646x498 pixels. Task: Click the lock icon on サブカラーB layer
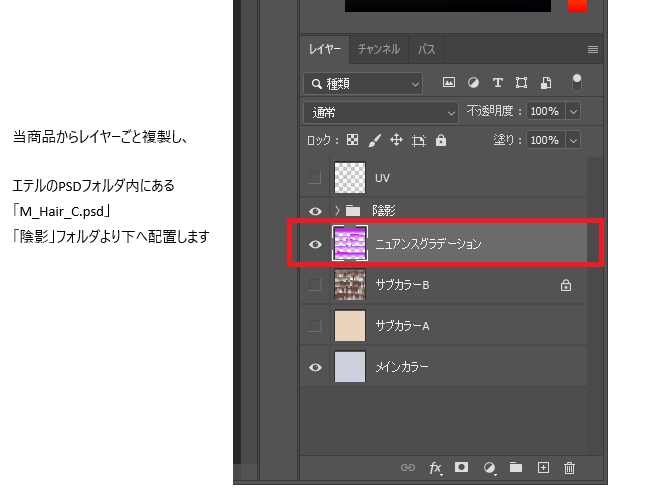(566, 285)
